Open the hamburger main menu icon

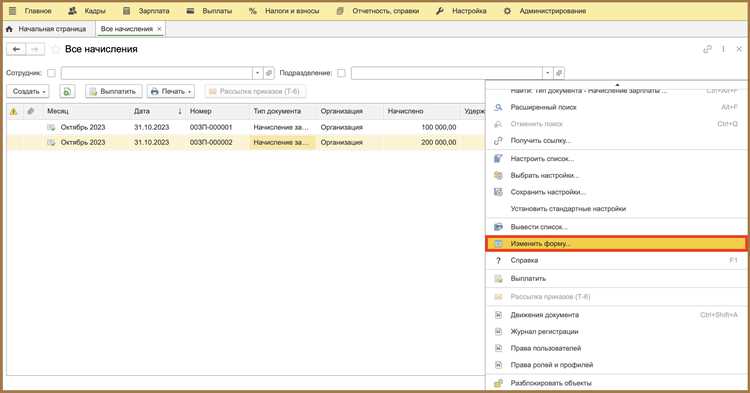coord(12,11)
